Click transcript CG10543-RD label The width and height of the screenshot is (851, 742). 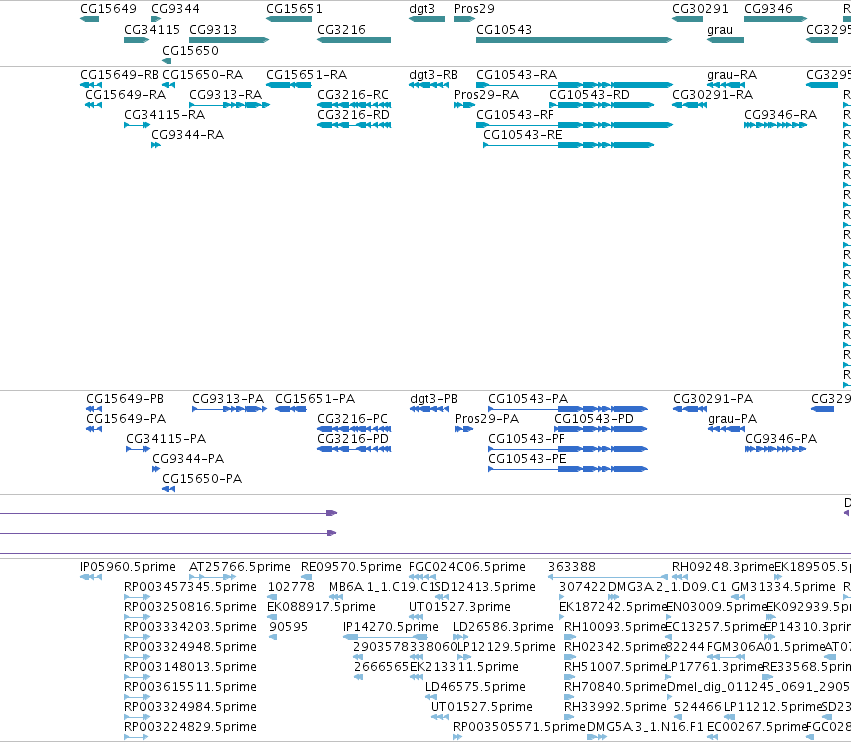click(x=589, y=95)
